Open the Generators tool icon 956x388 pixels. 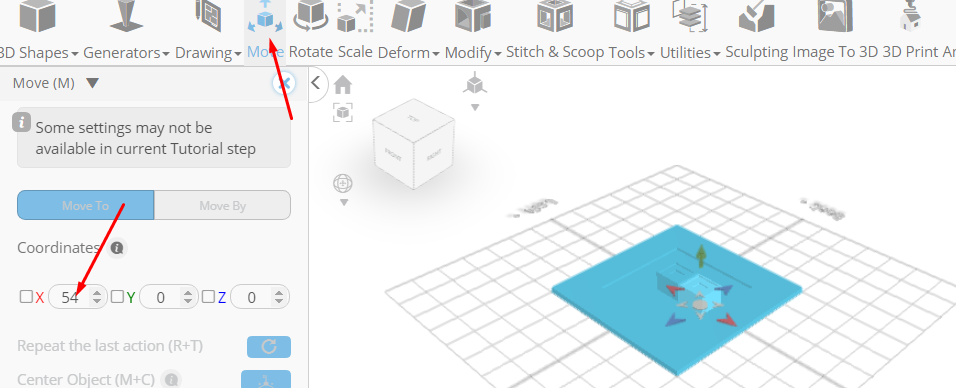pyautogui.click(x=126, y=16)
